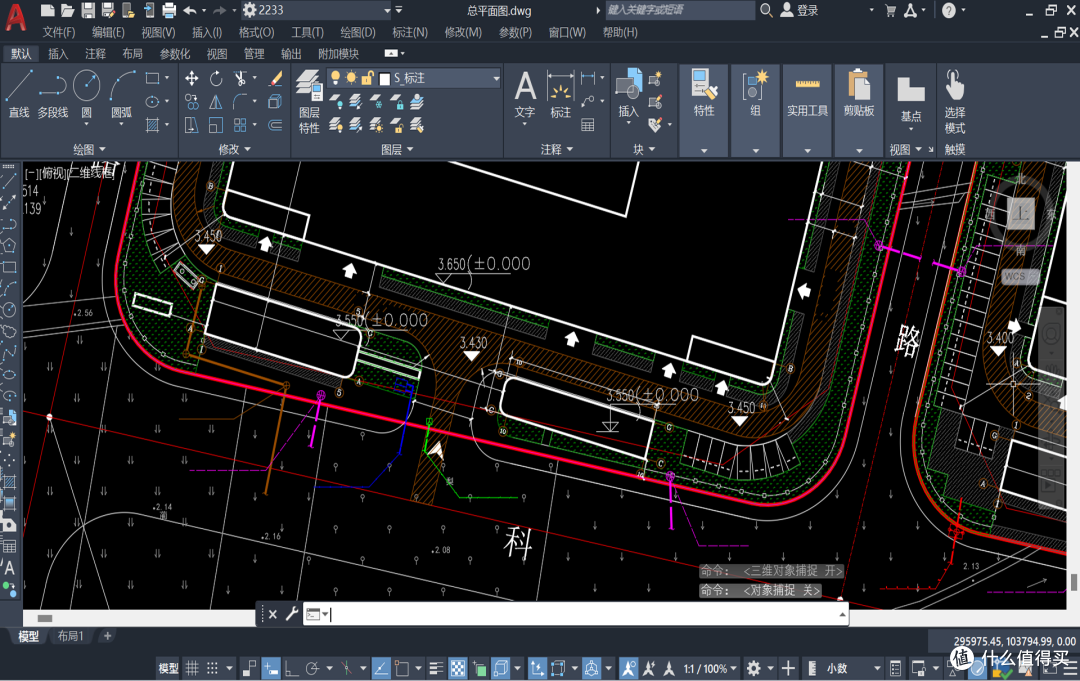Click the Move tool in 修改 panel
Viewport: 1080px width, 681px height.
pos(191,78)
